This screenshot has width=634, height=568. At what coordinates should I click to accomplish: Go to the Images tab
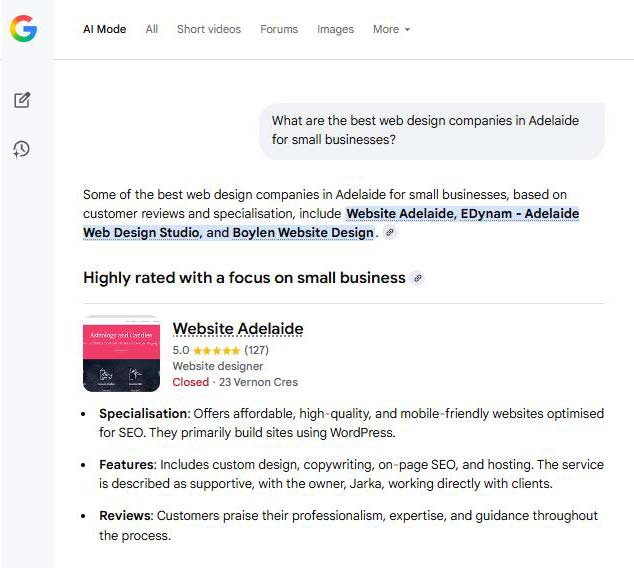point(335,29)
